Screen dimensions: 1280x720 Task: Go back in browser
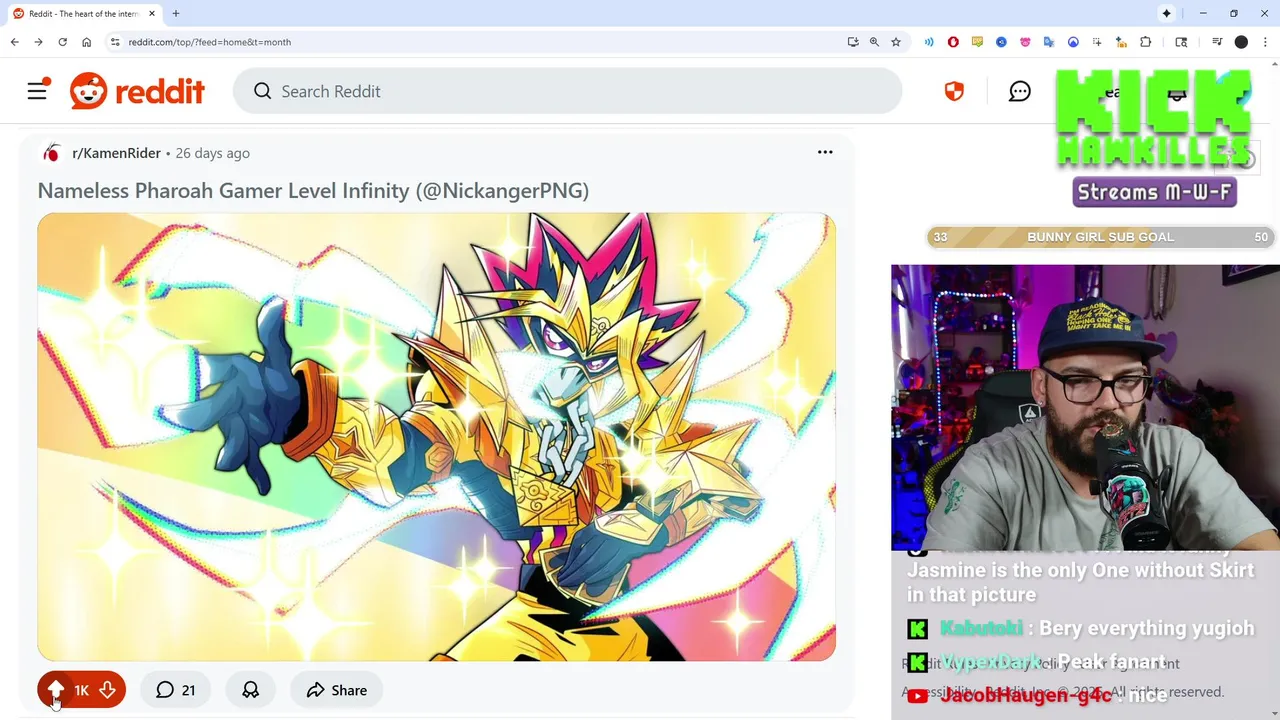[x=14, y=42]
